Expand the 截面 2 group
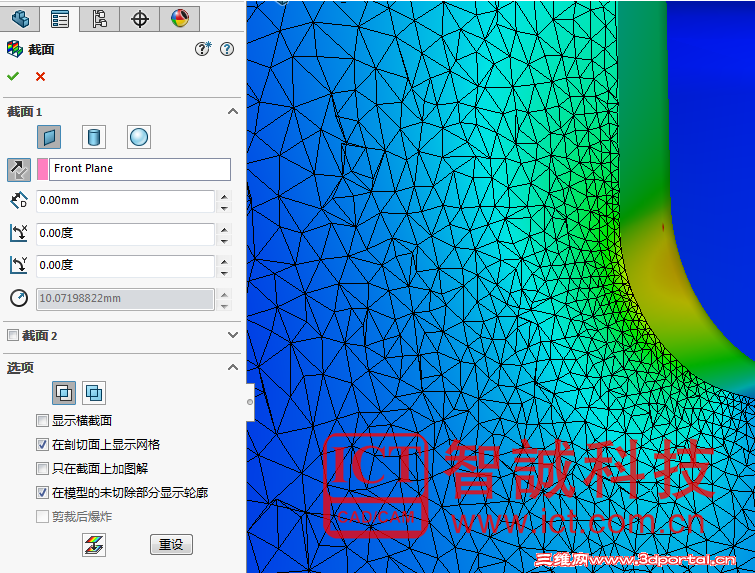The height and width of the screenshot is (573, 755). point(233,335)
